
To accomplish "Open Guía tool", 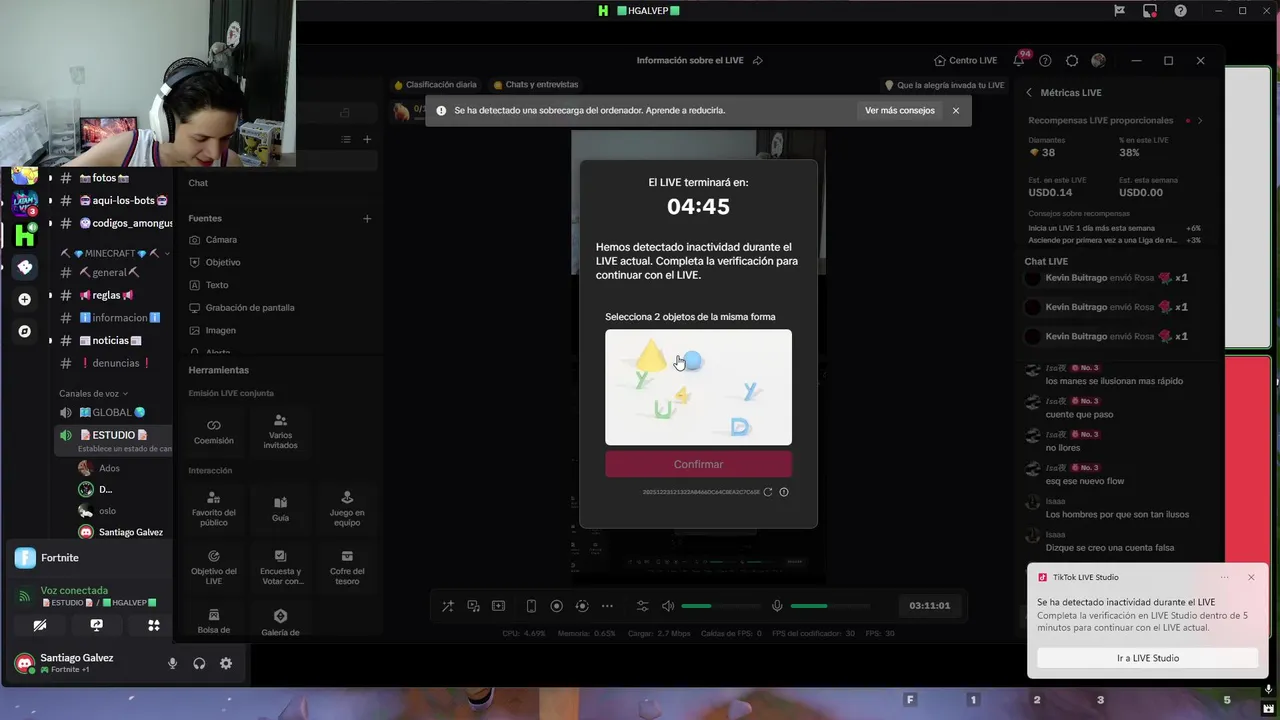I will pos(280,508).
